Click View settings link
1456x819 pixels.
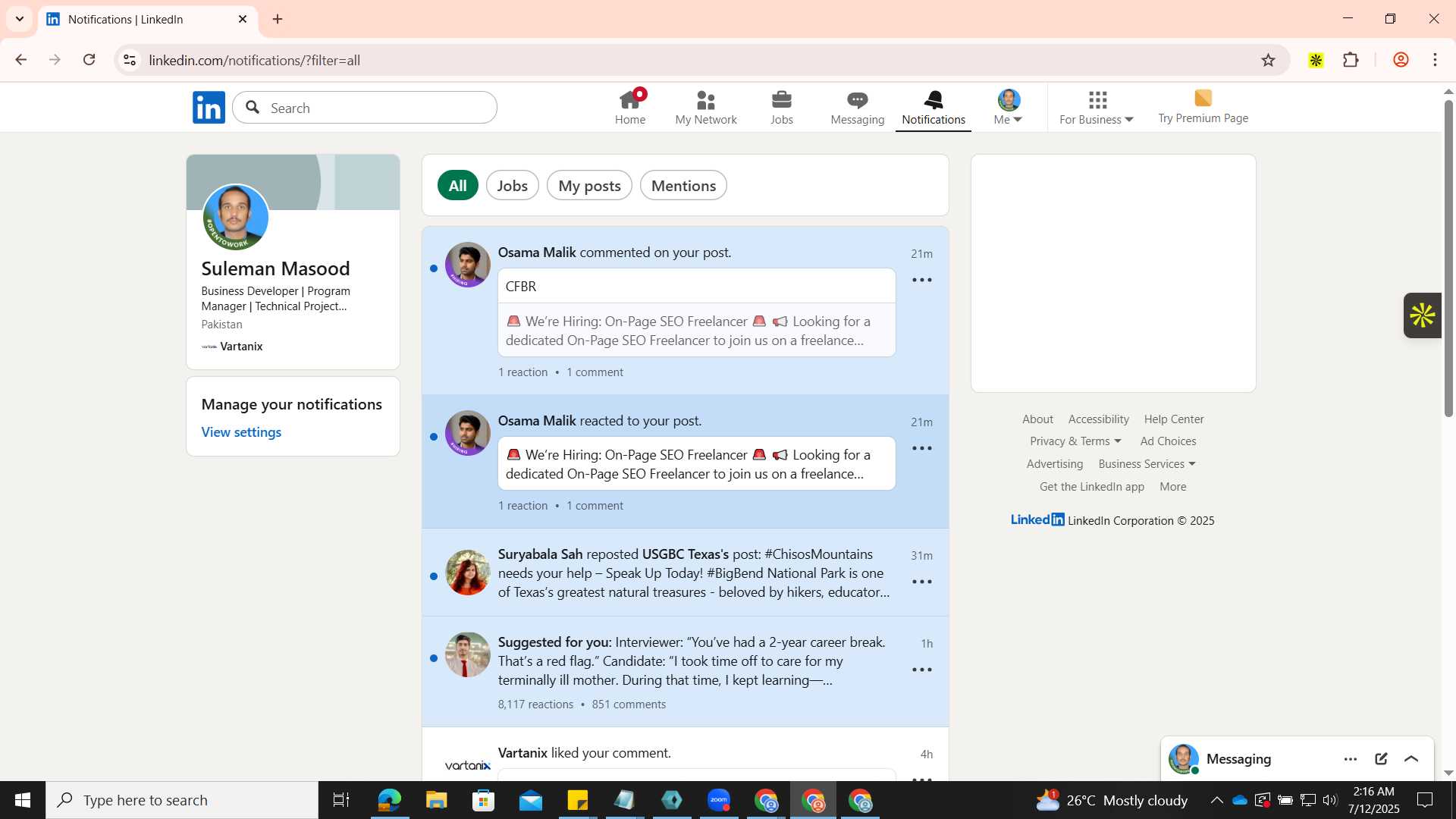[241, 432]
